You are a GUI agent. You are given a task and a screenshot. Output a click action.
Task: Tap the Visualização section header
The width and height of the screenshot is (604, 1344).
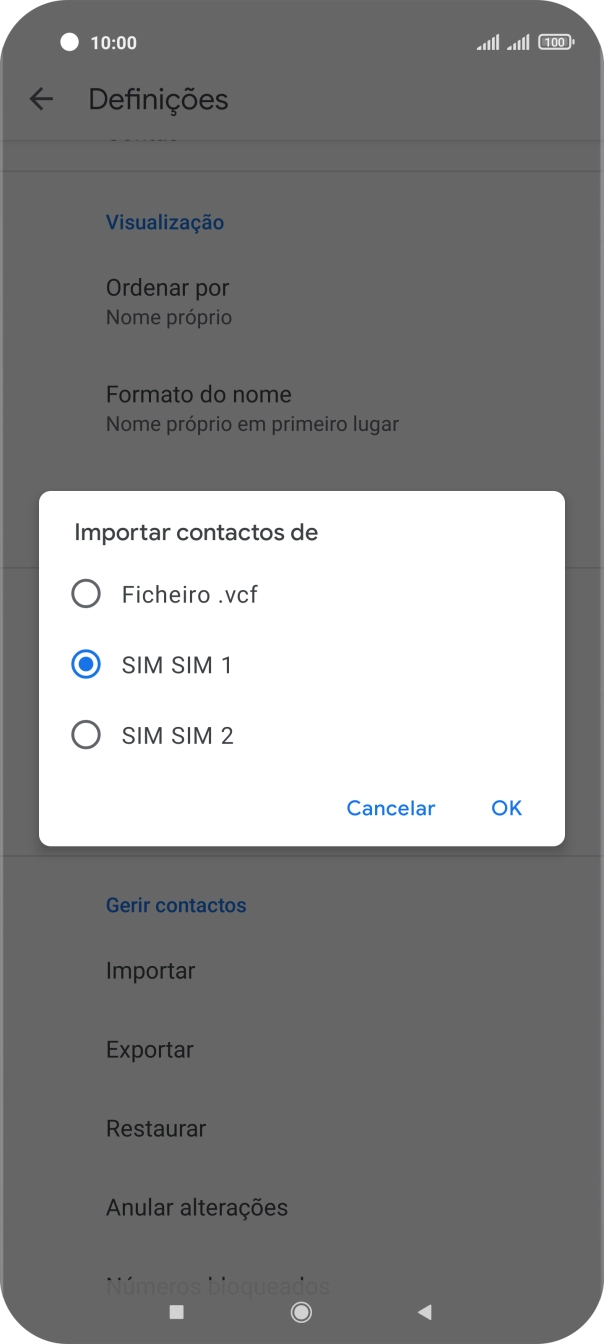[x=164, y=222]
